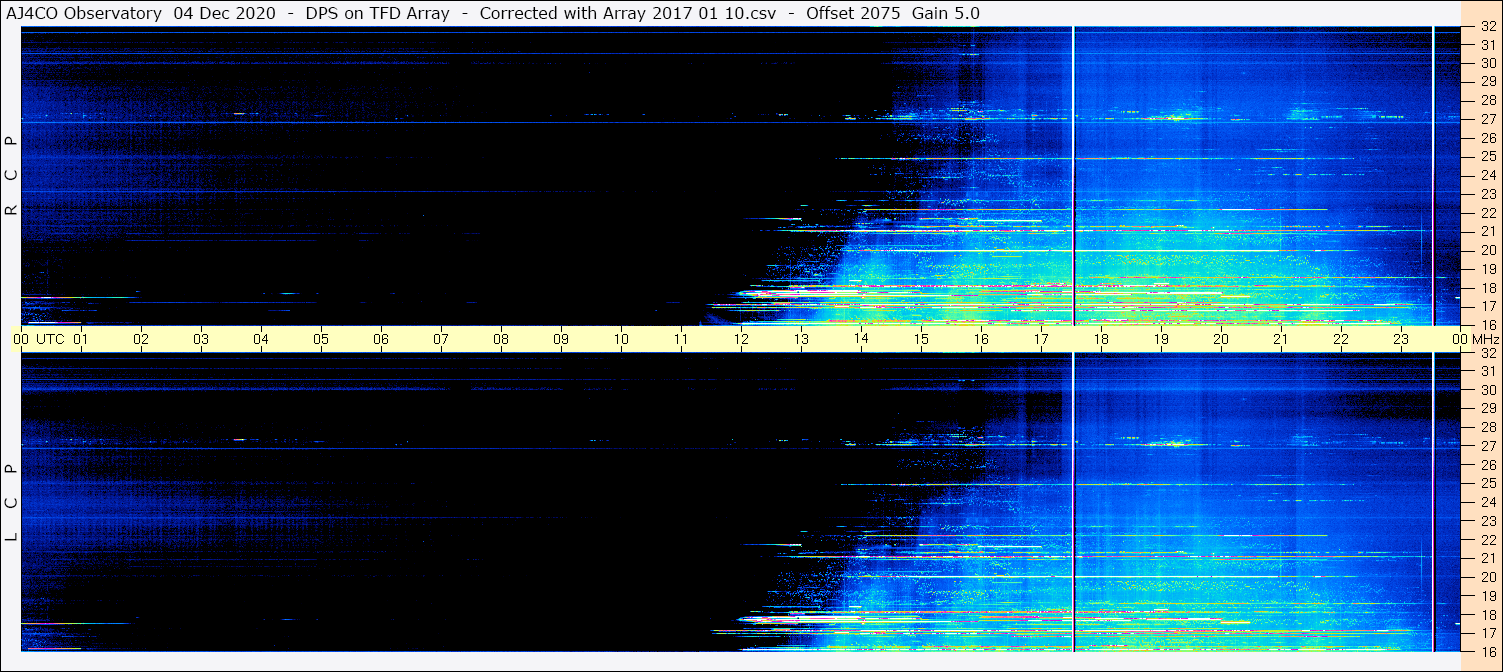
Task: Click the 32 MHz label atop the RCP scale
Action: pyautogui.click(x=1488, y=27)
